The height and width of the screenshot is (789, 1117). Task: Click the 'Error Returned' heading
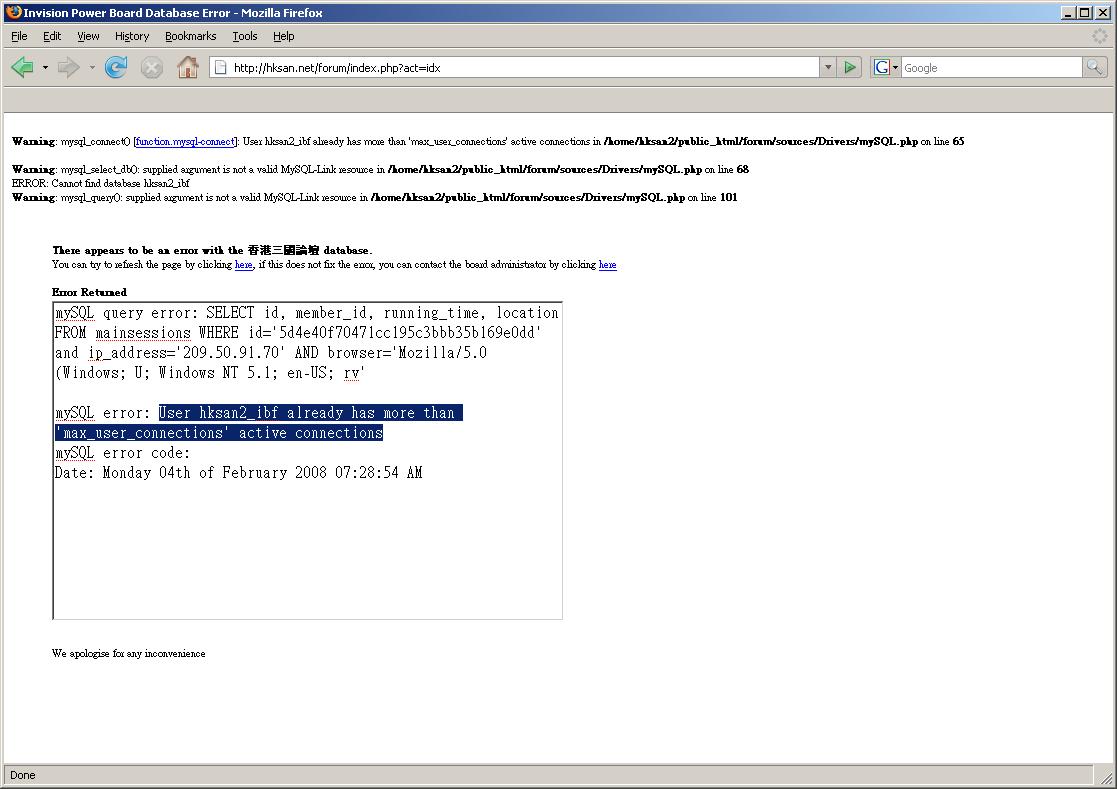(89, 292)
